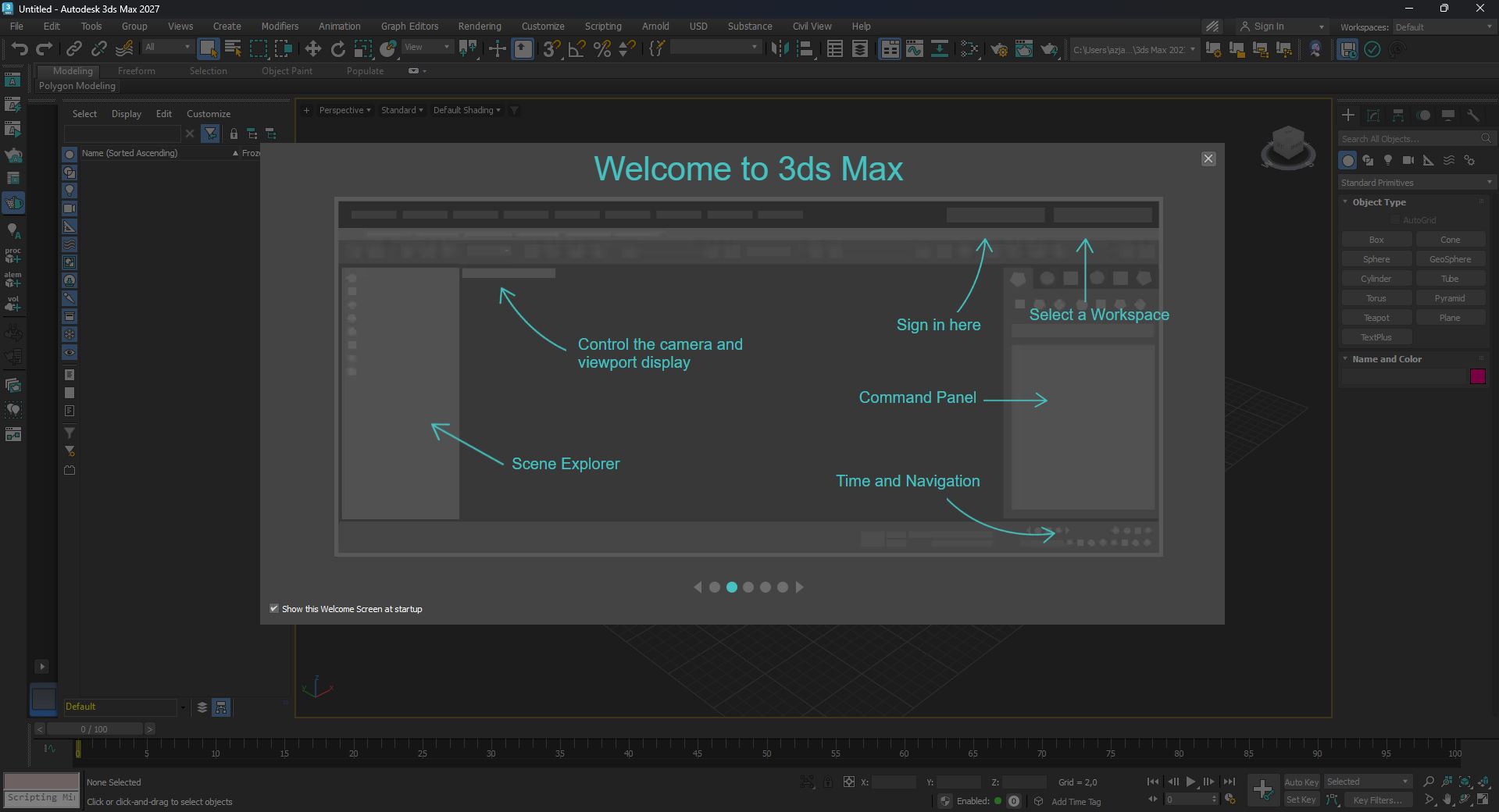Image resolution: width=1499 pixels, height=812 pixels.
Task: Toggle camera display filter in Scene Explorer
Action: pos(70,208)
